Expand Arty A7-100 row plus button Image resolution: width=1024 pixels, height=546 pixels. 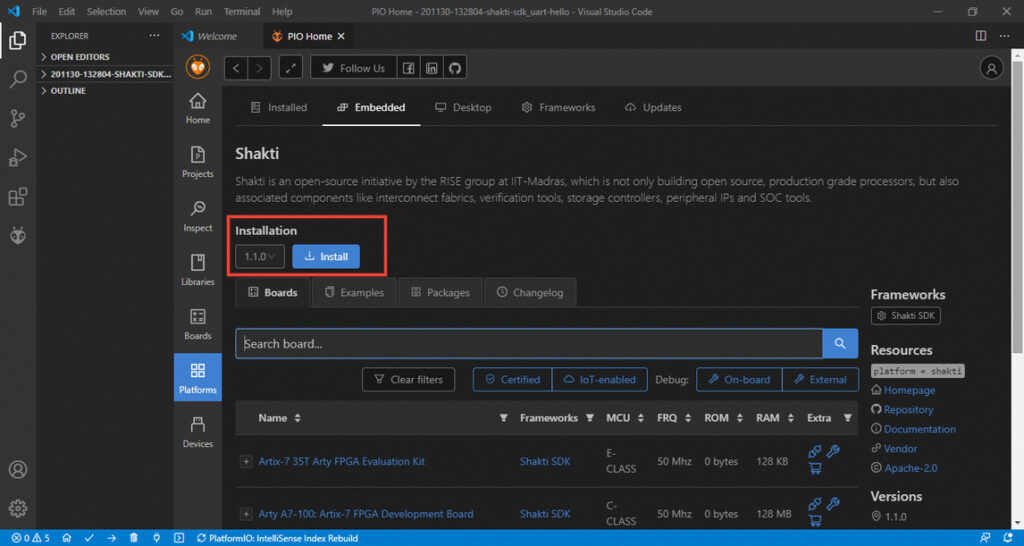246,514
